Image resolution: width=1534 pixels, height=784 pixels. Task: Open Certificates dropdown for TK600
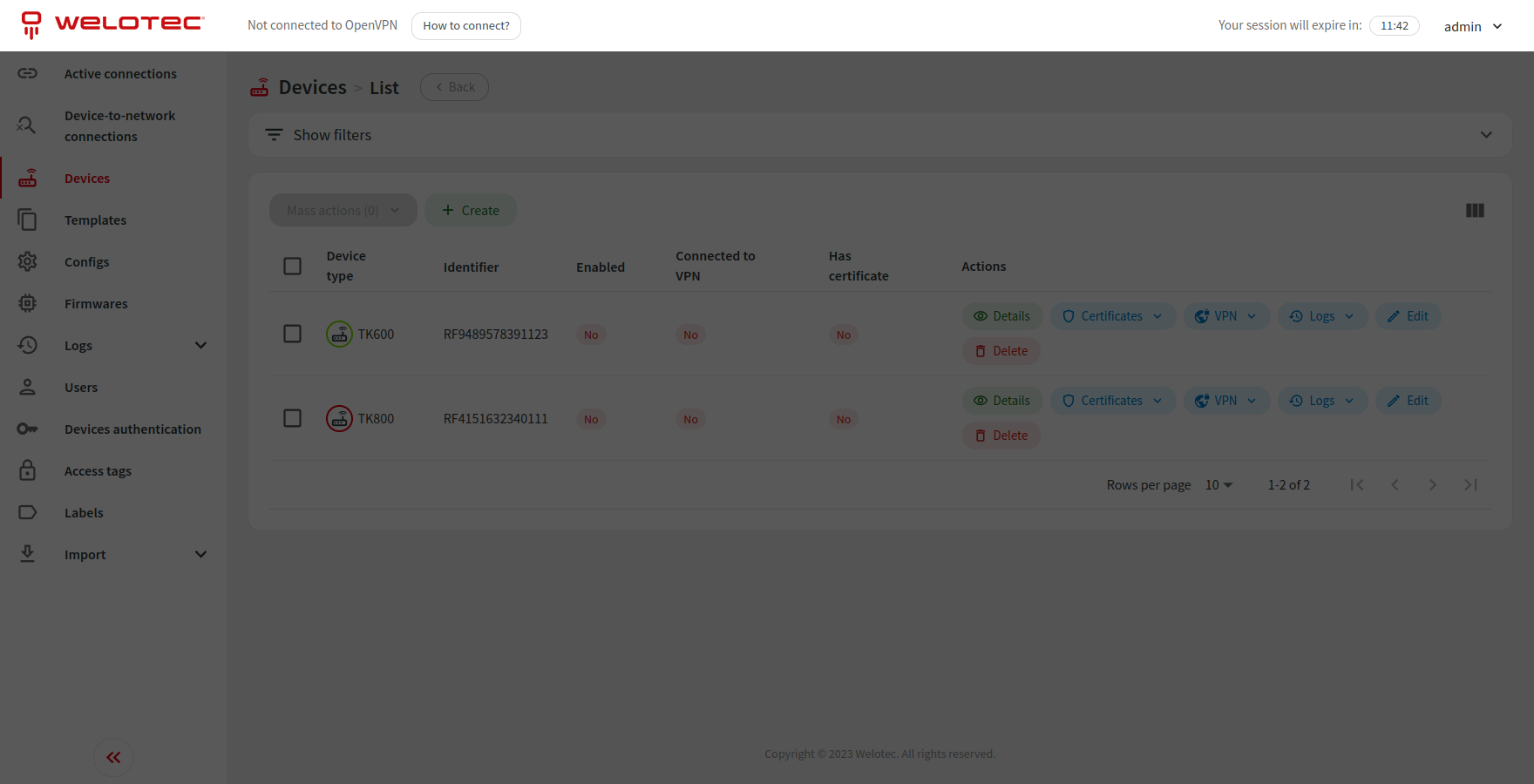[1113, 316]
